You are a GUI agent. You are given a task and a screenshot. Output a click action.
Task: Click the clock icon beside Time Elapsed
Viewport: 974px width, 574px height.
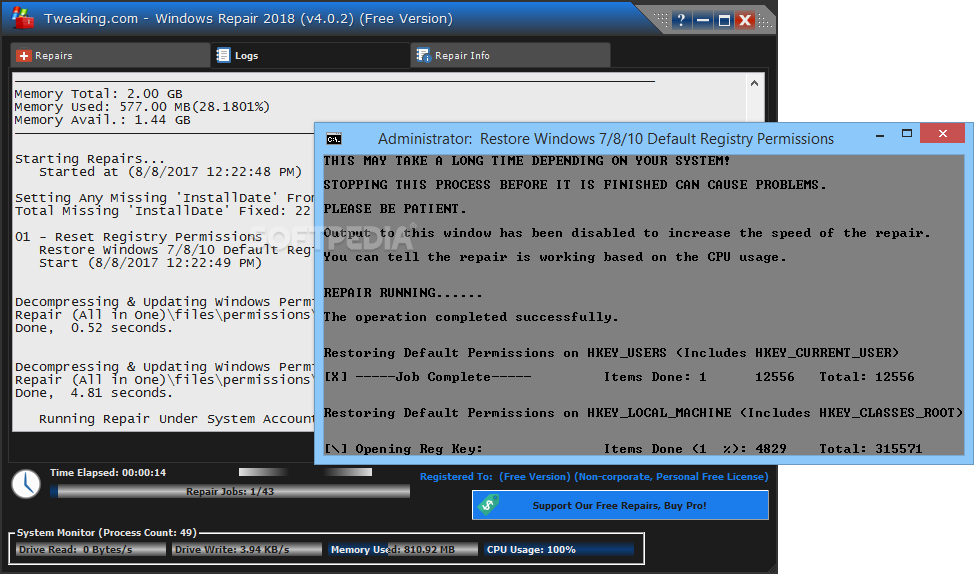tap(26, 484)
